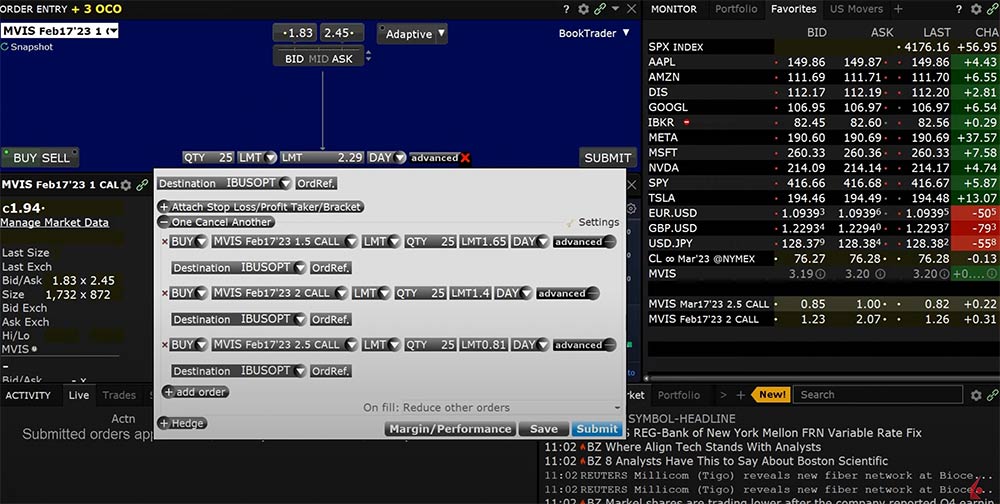1000x504 pixels.
Task: Add news panel tab with plus icon
Action: pos(740,396)
